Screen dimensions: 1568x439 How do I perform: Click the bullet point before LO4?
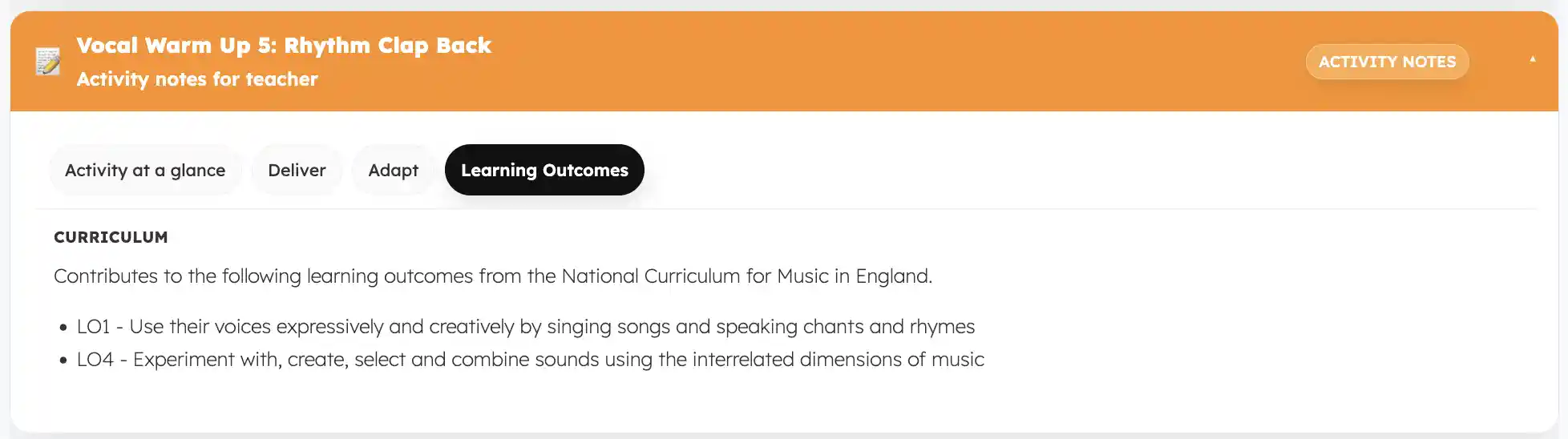63,360
